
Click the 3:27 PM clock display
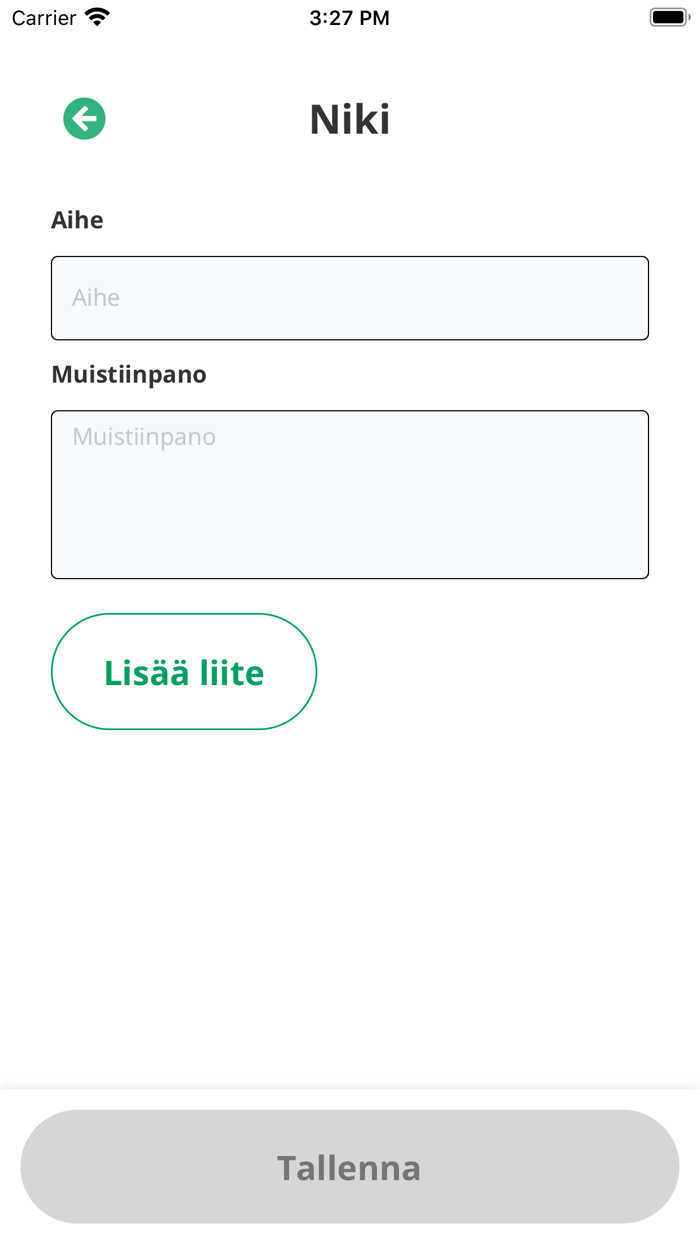pyautogui.click(x=349, y=16)
